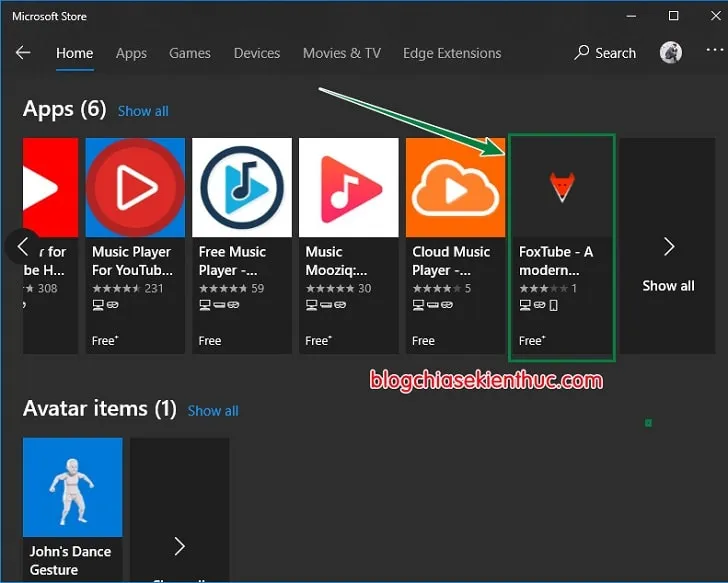
Task: Switch to the Home tab
Action: coord(74,53)
